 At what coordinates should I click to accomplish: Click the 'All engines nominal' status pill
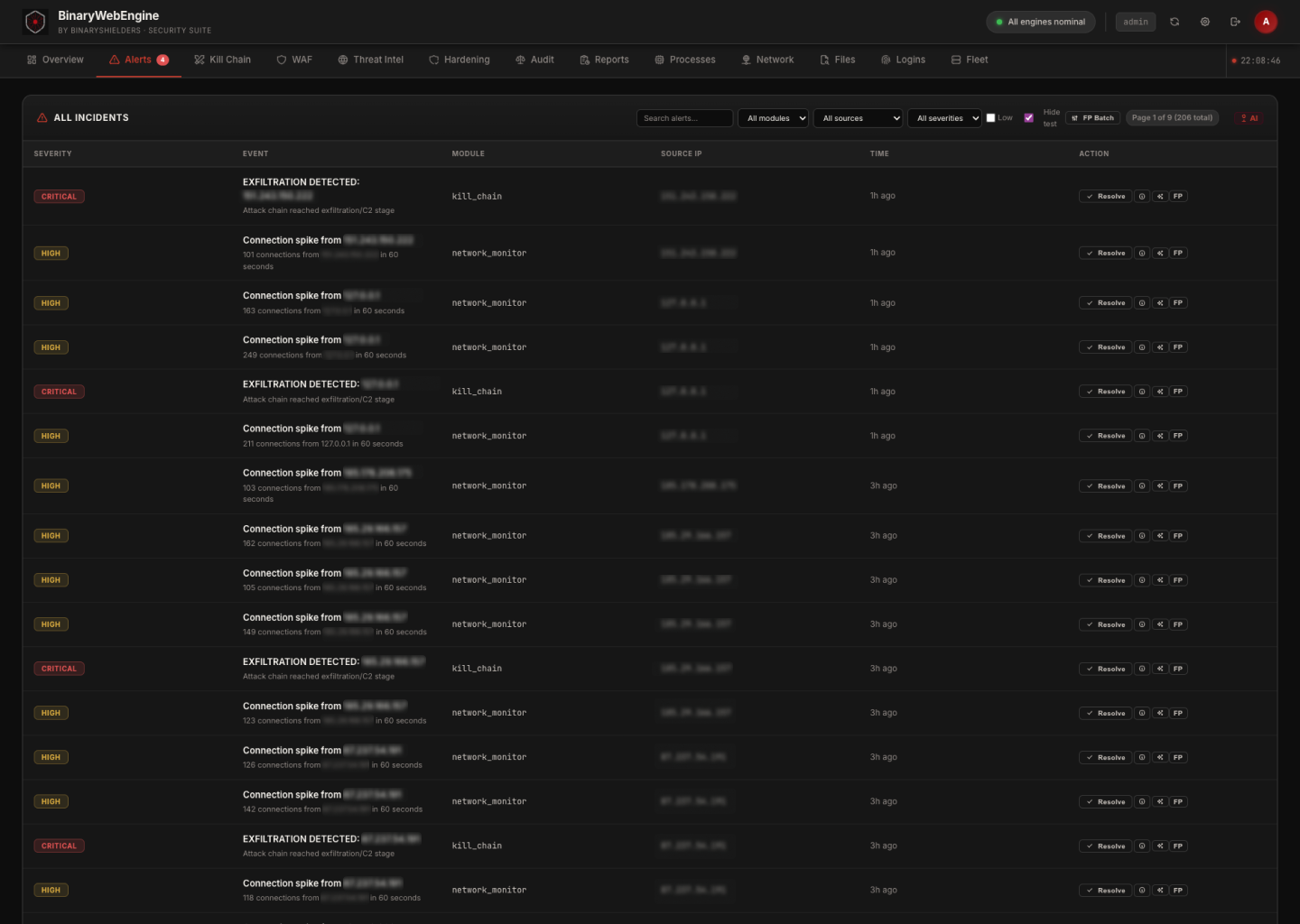coord(1041,22)
